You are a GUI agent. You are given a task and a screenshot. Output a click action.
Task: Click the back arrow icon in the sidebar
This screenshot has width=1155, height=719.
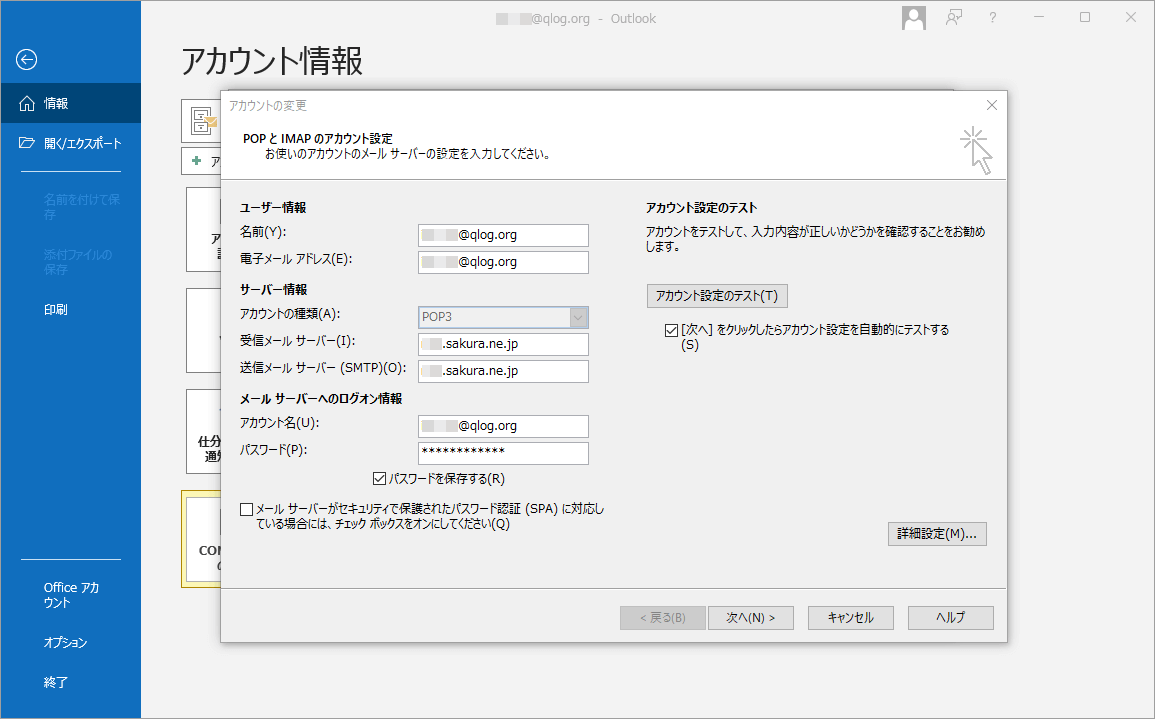27,60
